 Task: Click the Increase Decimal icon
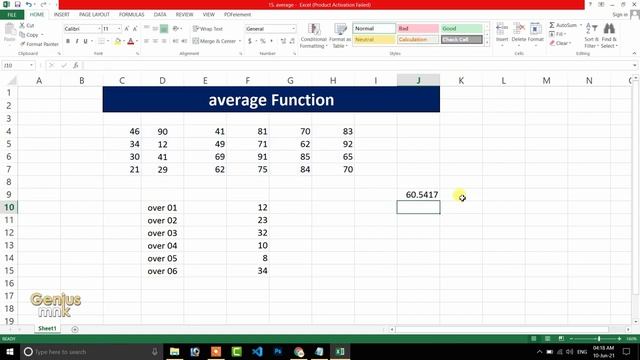point(283,41)
